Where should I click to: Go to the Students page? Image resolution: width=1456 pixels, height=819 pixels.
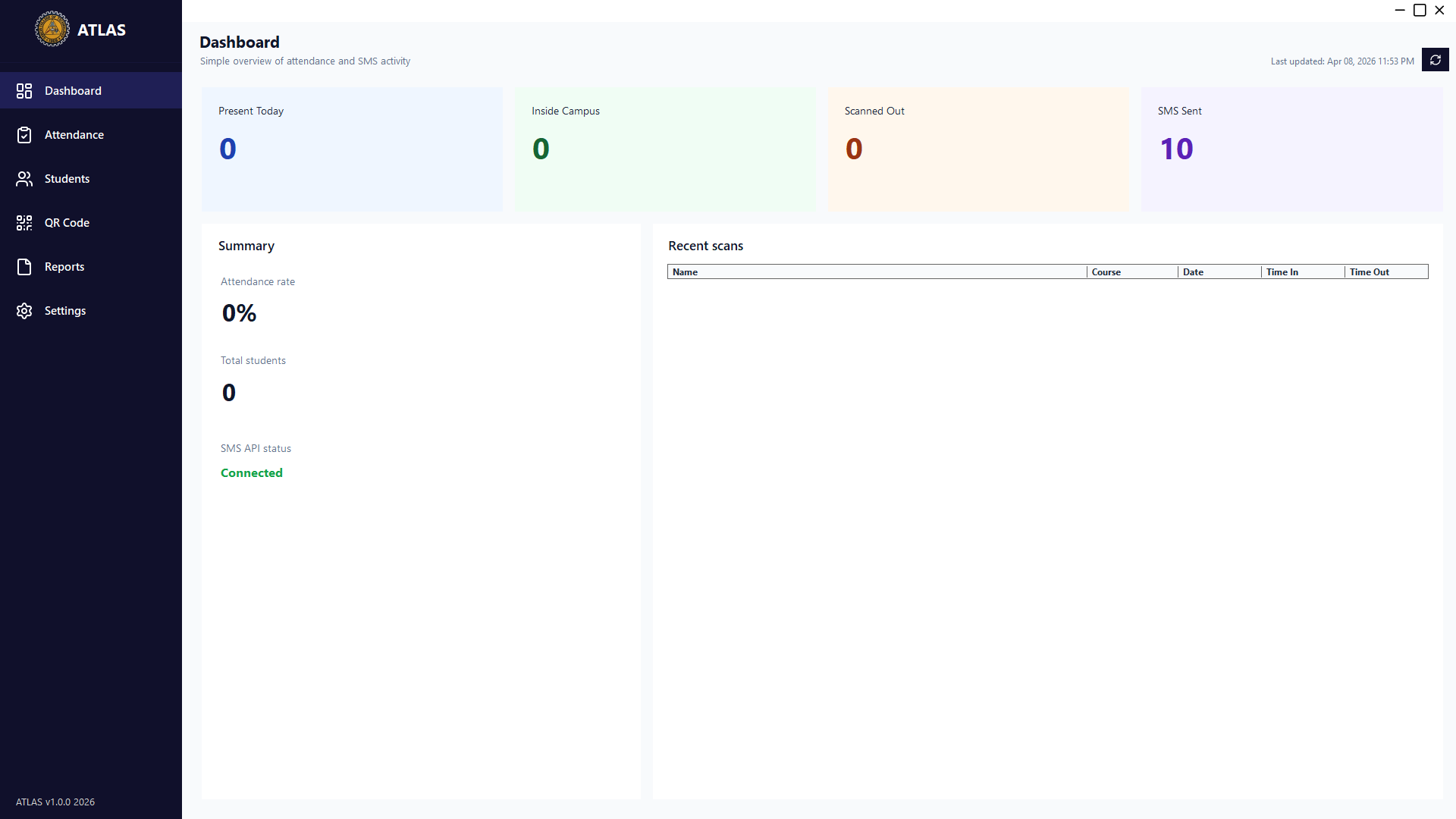[x=67, y=179]
